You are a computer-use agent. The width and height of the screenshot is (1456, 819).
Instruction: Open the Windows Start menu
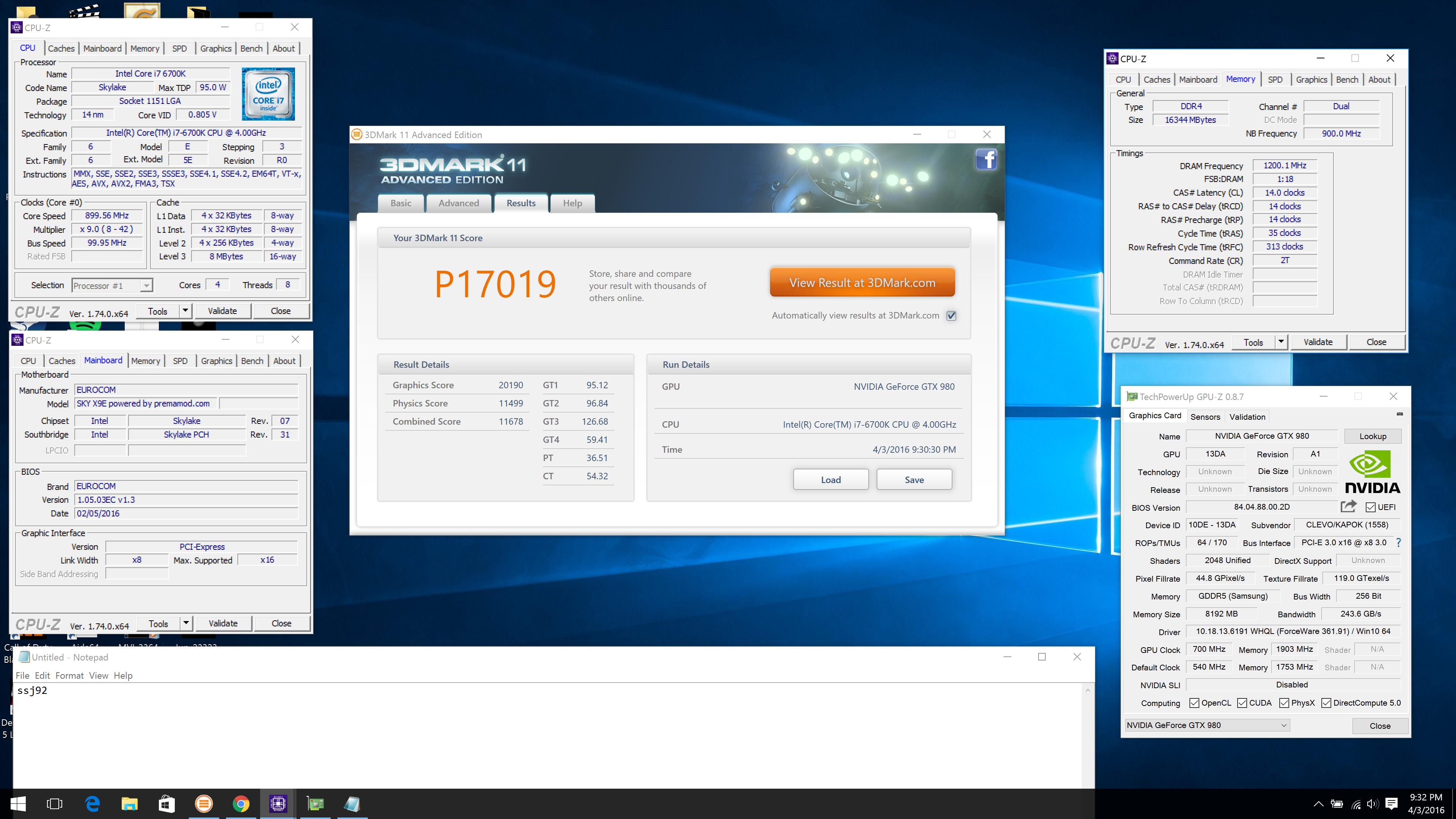[17, 804]
